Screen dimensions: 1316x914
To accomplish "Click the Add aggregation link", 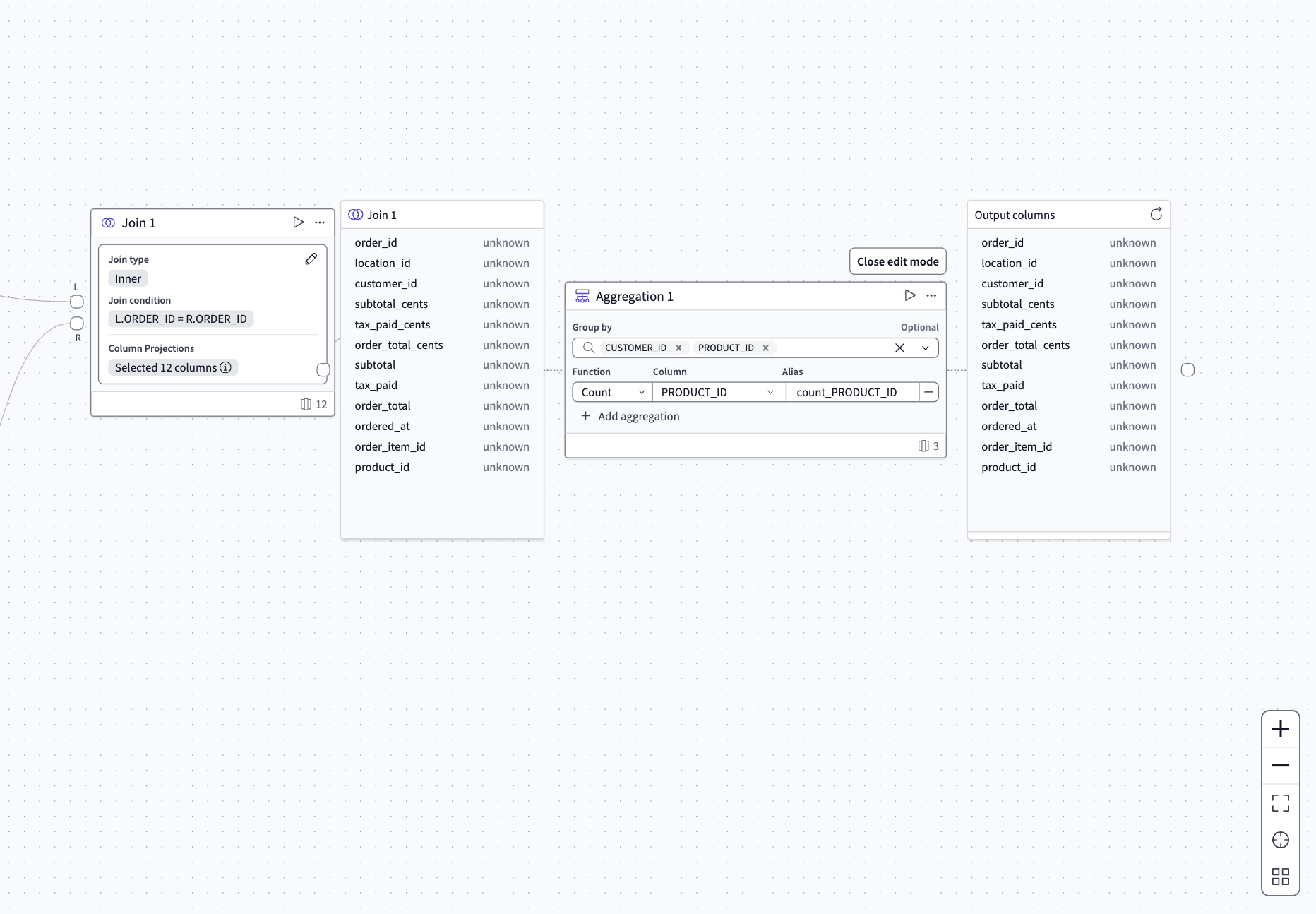I will [x=630, y=416].
